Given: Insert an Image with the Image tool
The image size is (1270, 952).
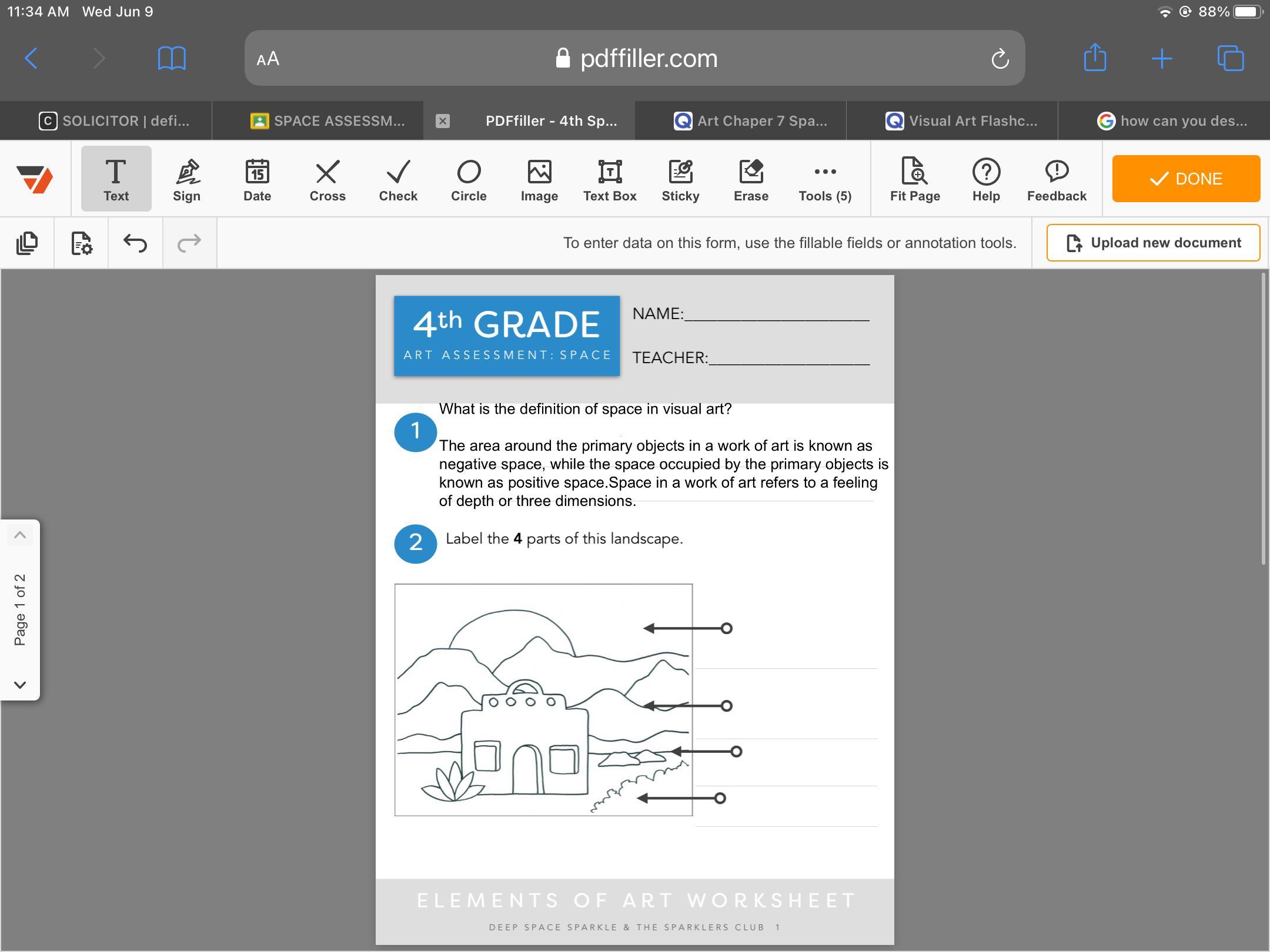Looking at the screenshot, I should (539, 179).
